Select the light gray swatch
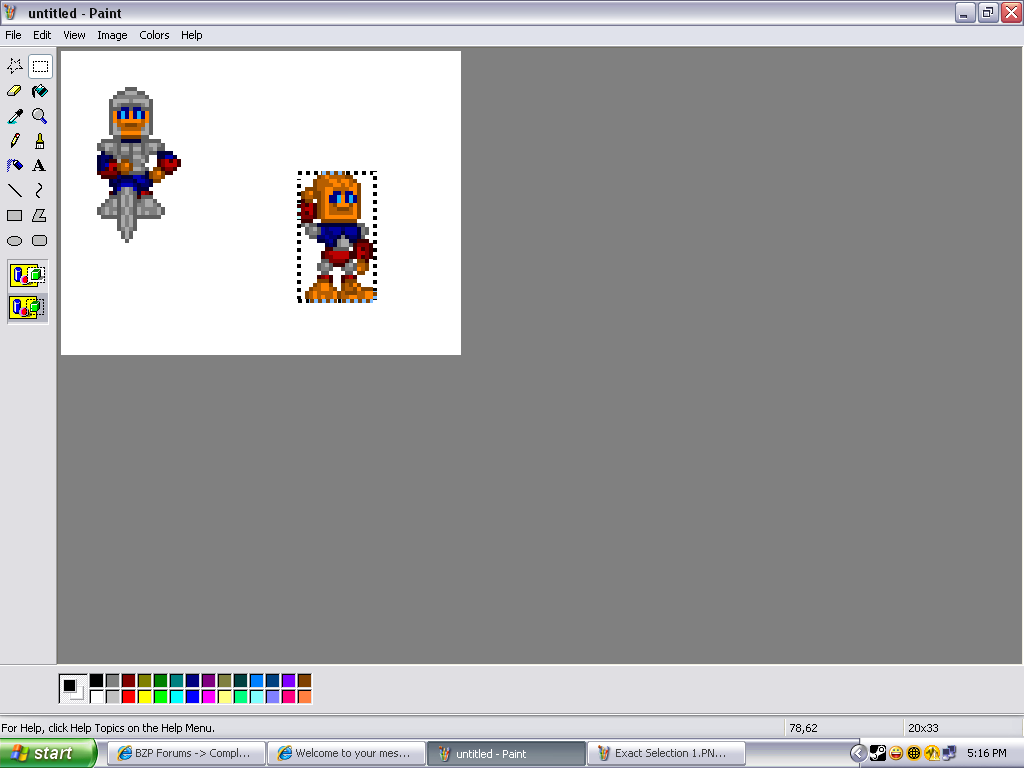The height and width of the screenshot is (768, 1024). [112, 697]
